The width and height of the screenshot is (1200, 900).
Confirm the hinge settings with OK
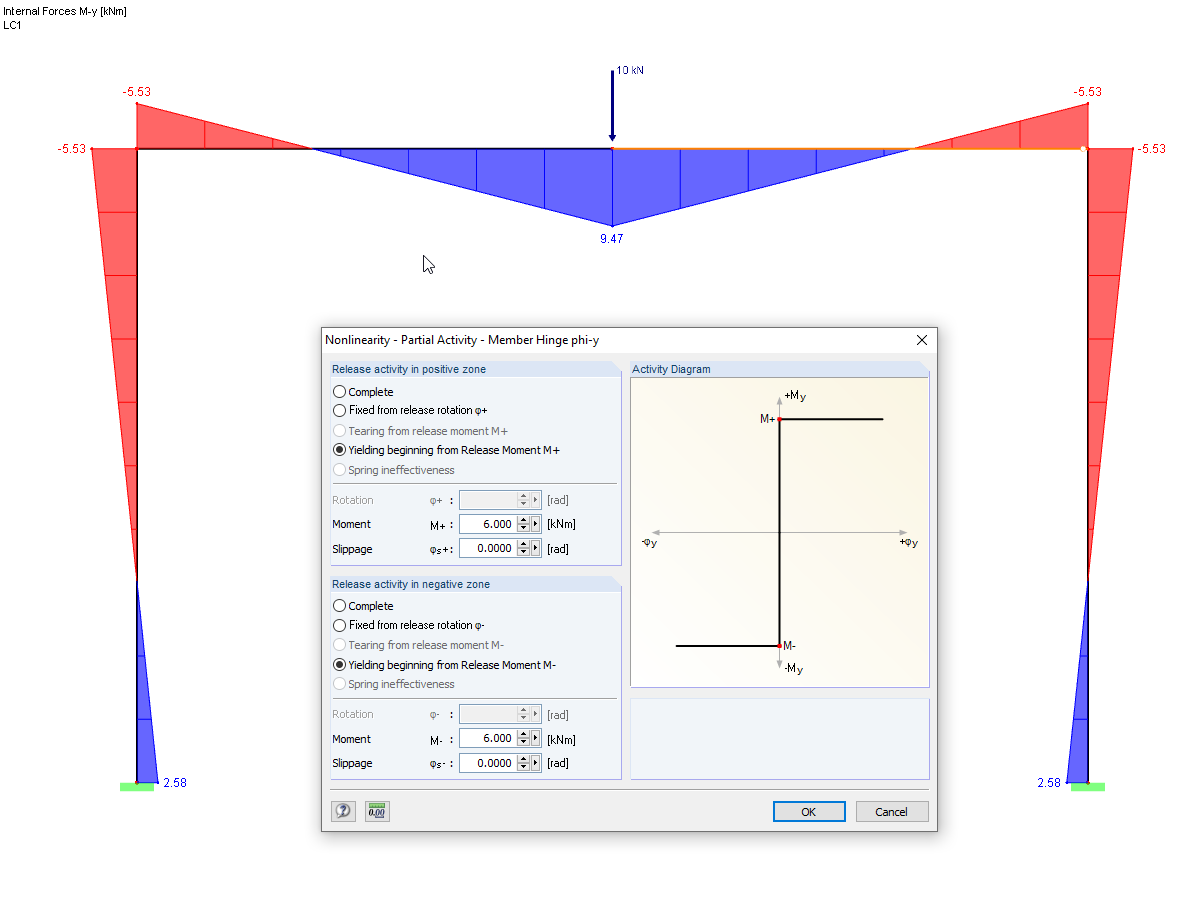coord(808,811)
